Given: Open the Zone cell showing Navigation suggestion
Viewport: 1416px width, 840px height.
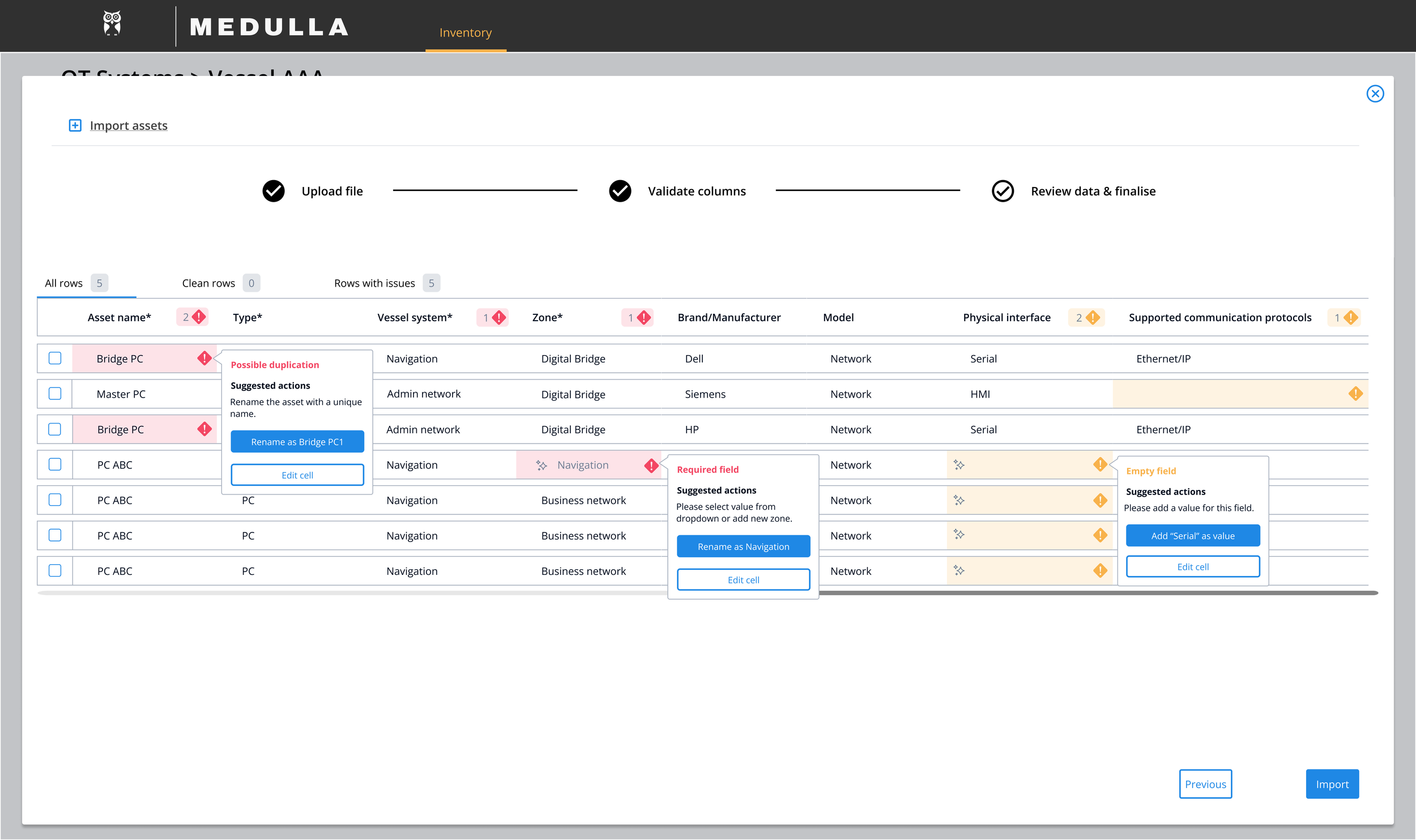Looking at the screenshot, I should [x=583, y=465].
